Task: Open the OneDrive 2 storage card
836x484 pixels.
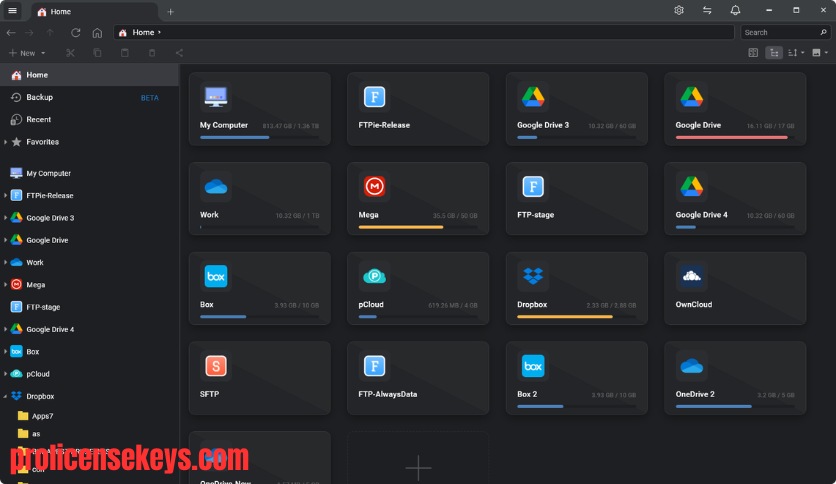Action: pos(735,378)
